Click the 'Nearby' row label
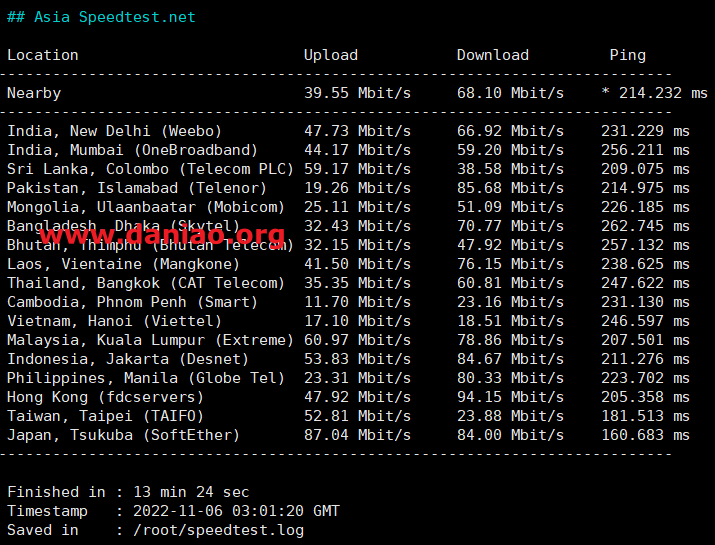This screenshot has height=545, width=715. pos(34,93)
